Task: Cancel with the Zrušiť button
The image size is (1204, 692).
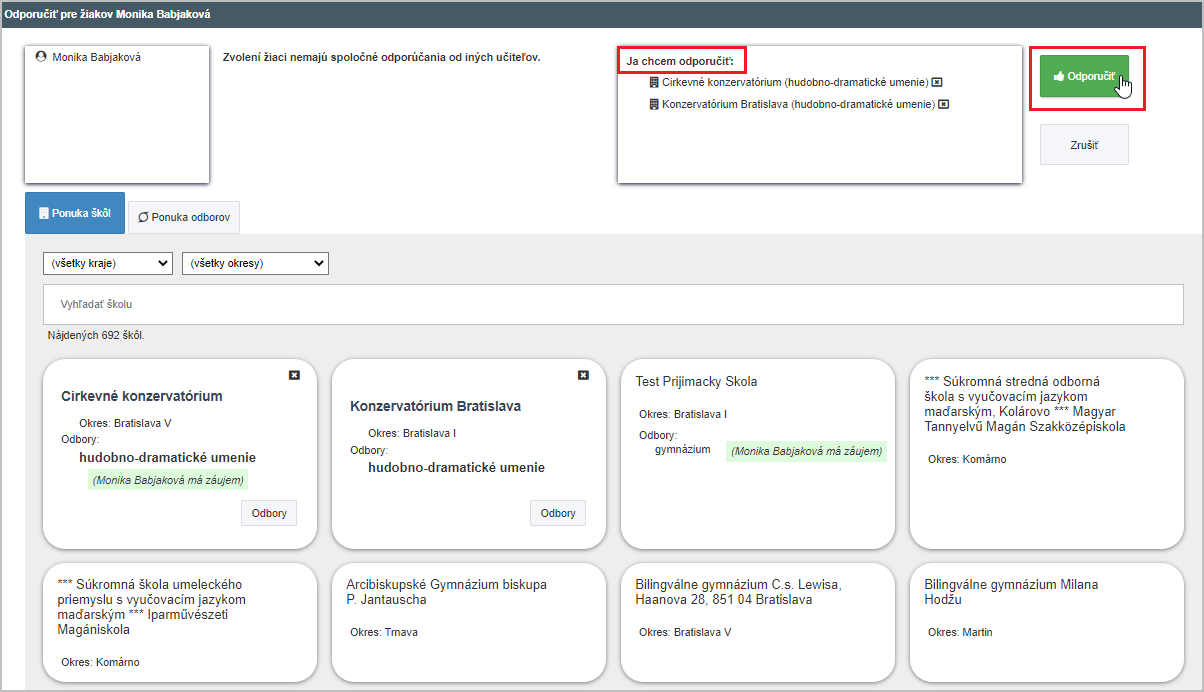Action: (1084, 145)
